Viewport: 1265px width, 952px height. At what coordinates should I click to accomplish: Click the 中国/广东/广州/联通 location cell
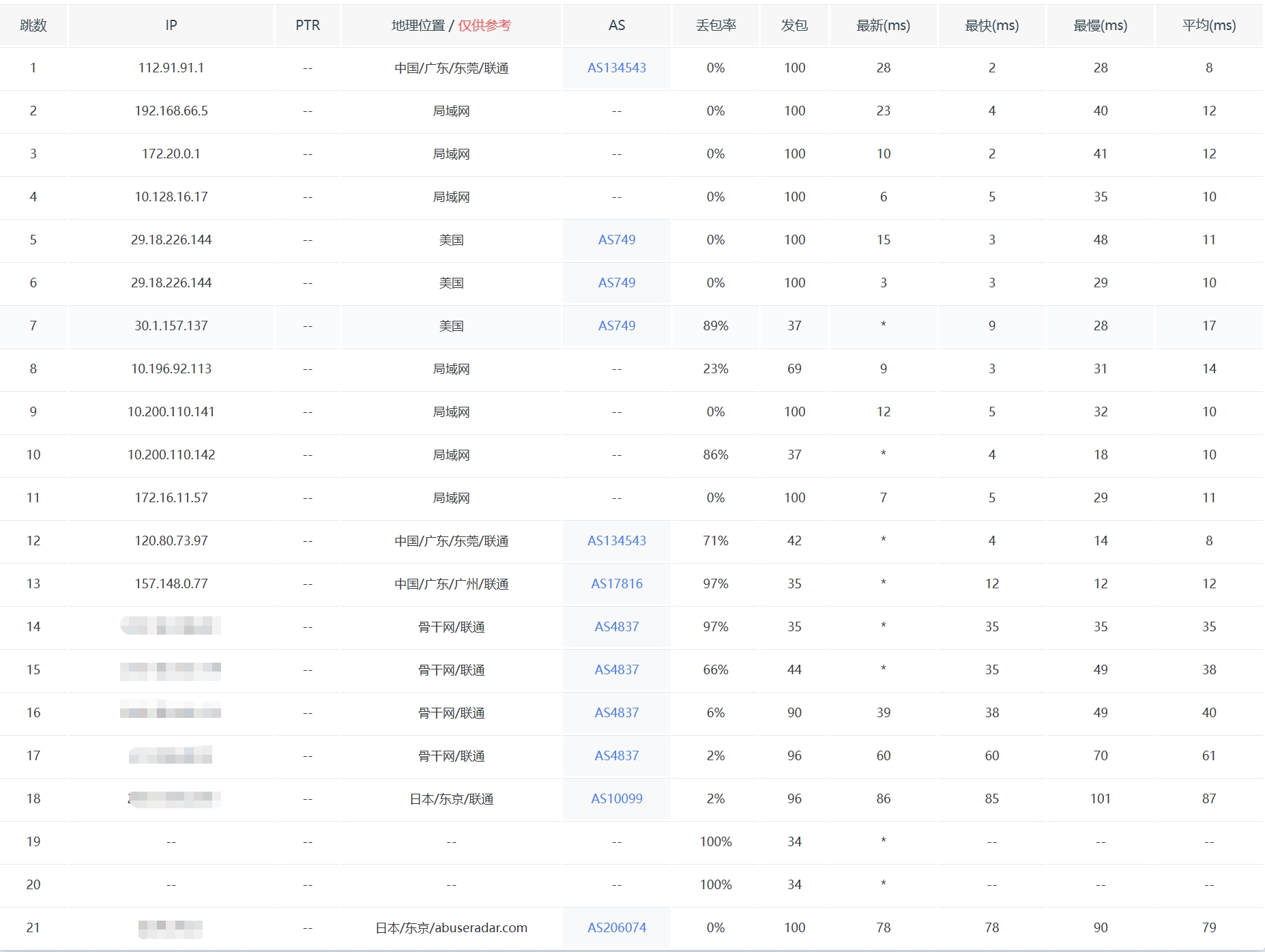452,583
